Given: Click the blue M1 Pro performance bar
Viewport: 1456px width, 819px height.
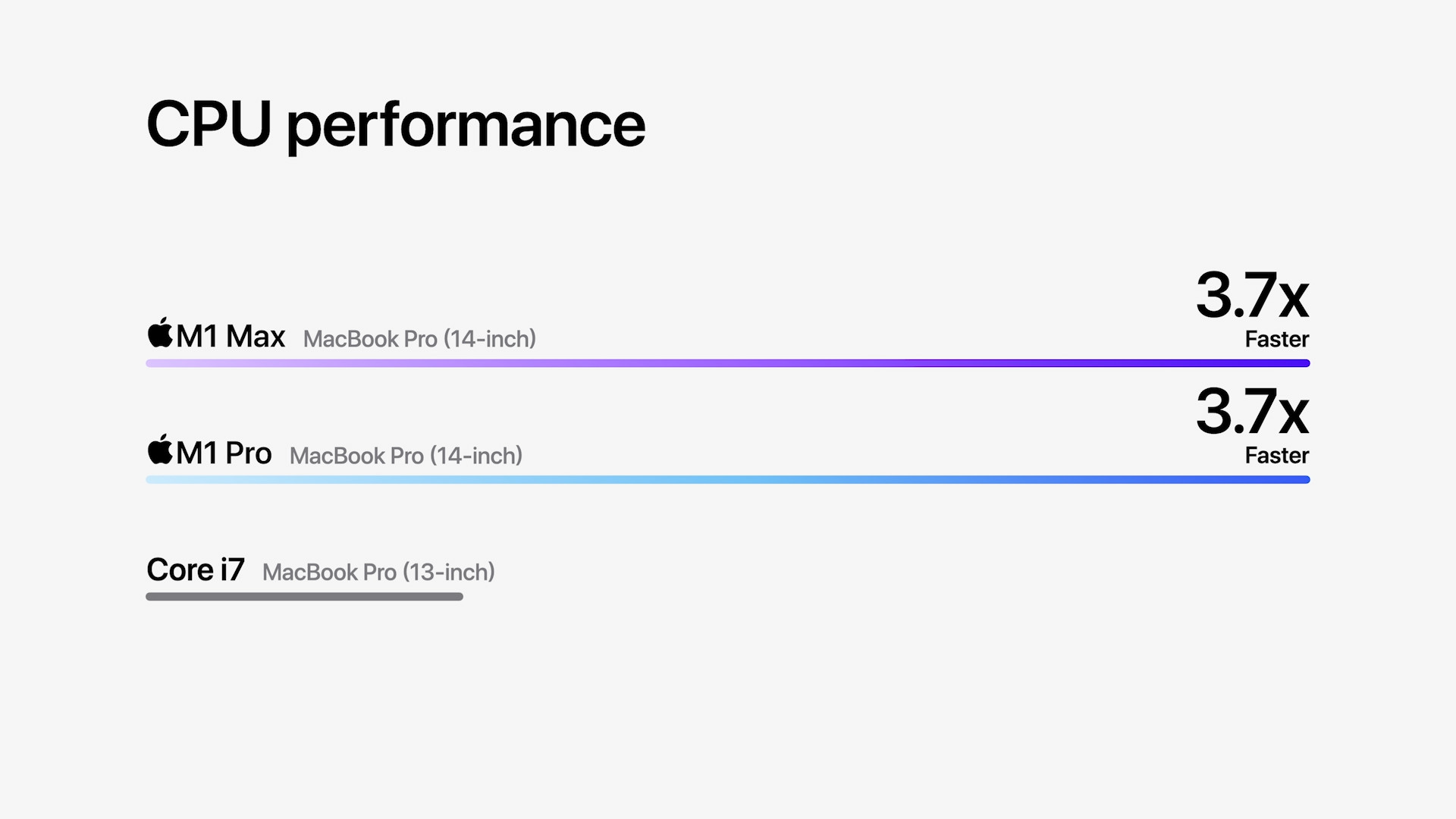Looking at the screenshot, I should pos(728,479).
